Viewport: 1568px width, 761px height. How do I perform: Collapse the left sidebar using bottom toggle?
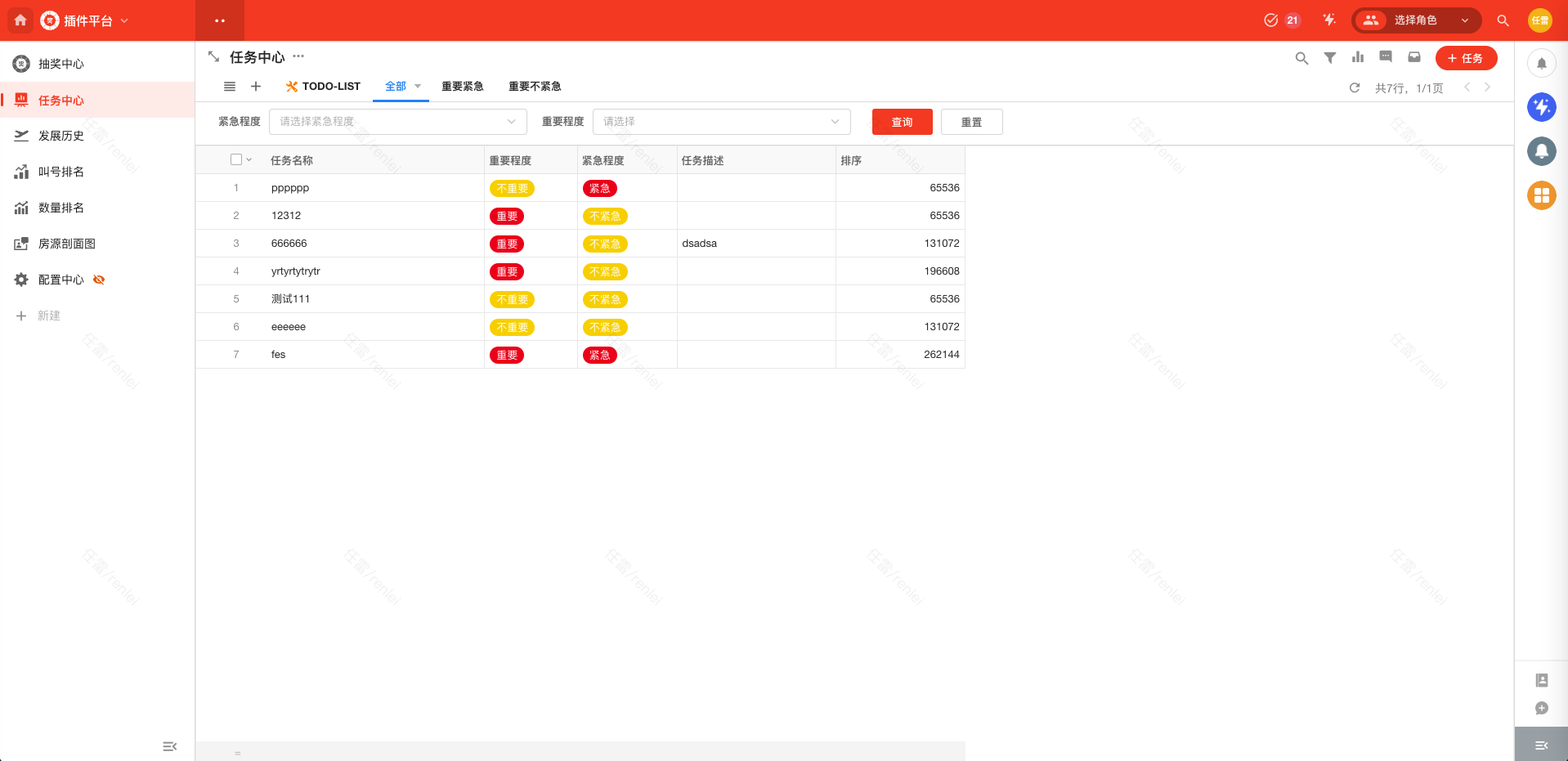point(169,746)
